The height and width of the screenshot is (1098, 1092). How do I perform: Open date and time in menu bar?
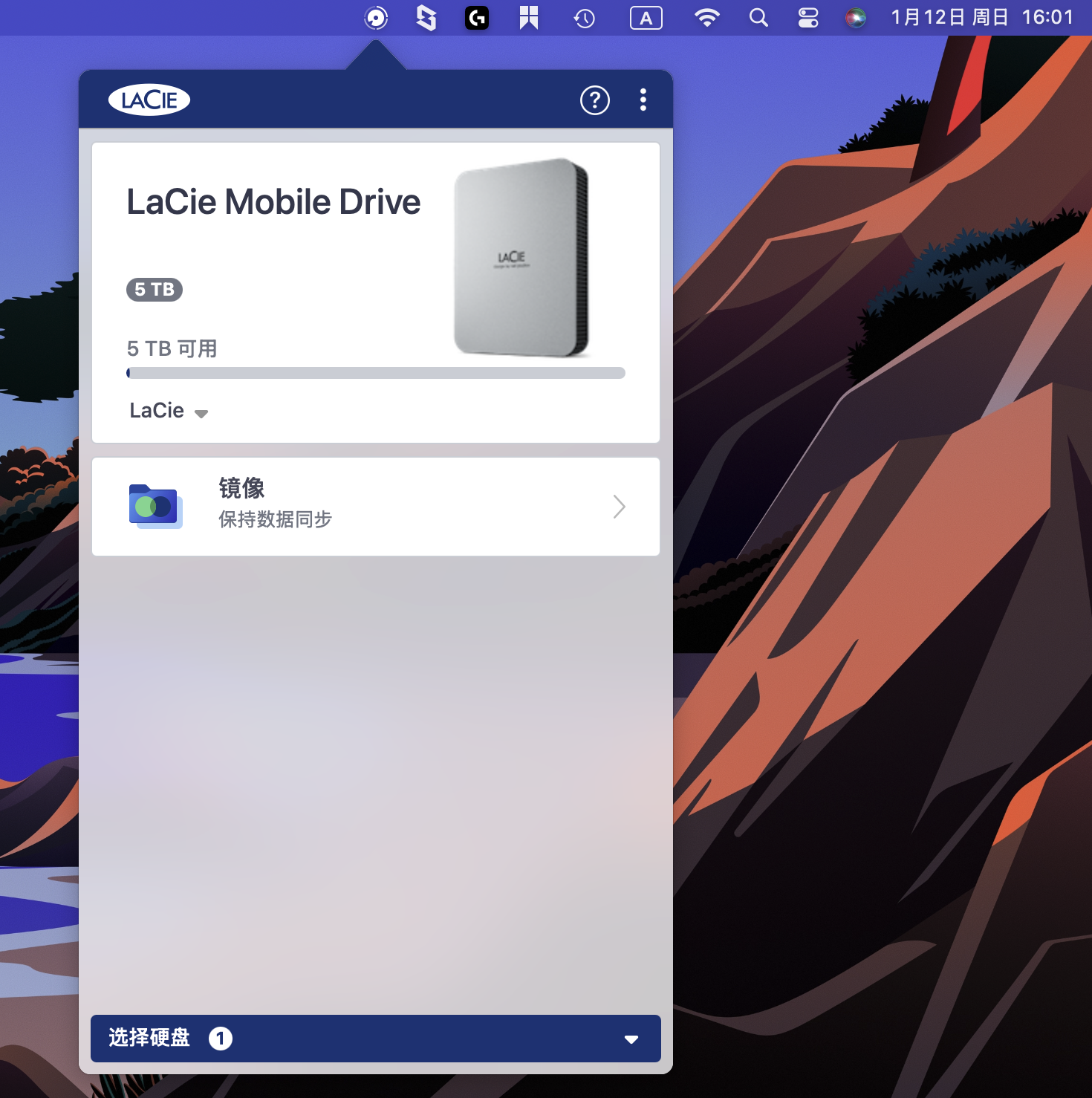982,18
